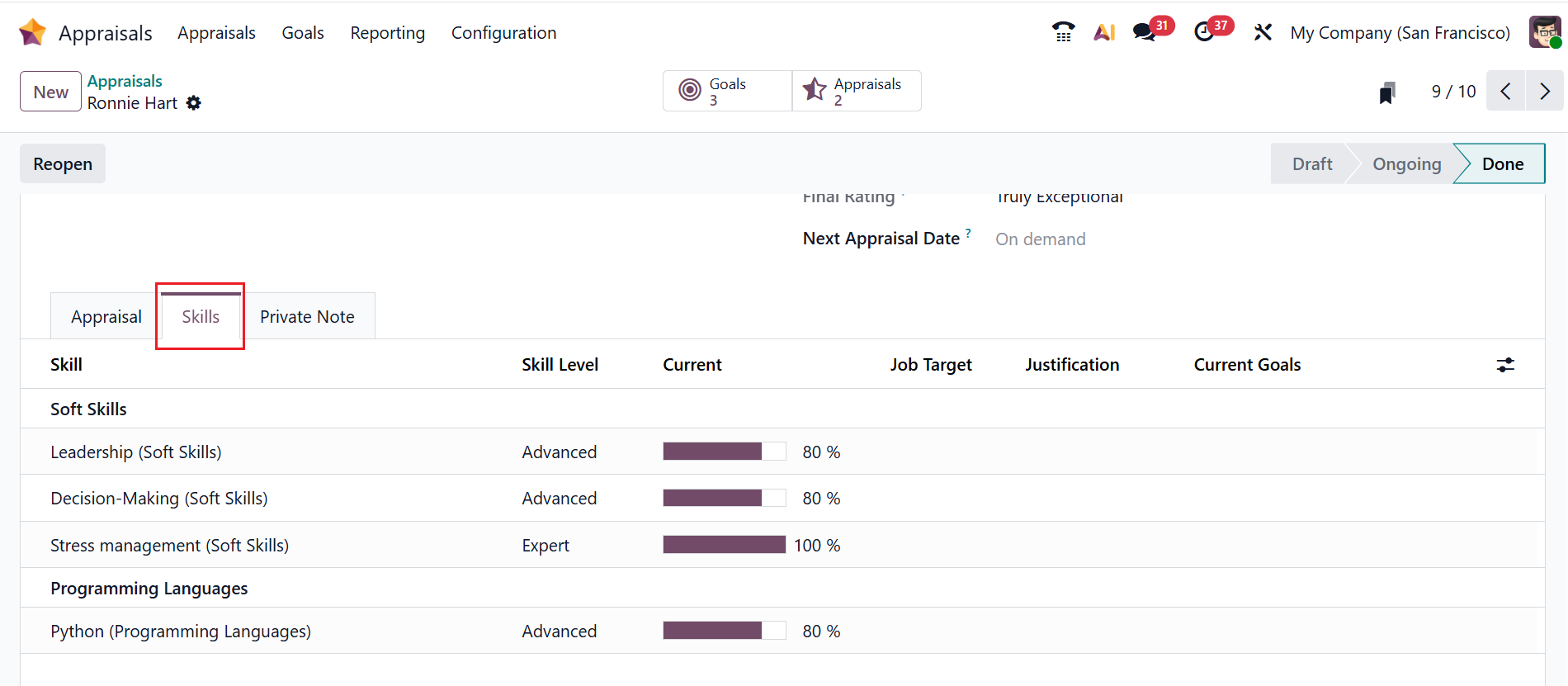Open the Configuration menu
The height and width of the screenshot is (686, 1568).
(x=503, y=33)
